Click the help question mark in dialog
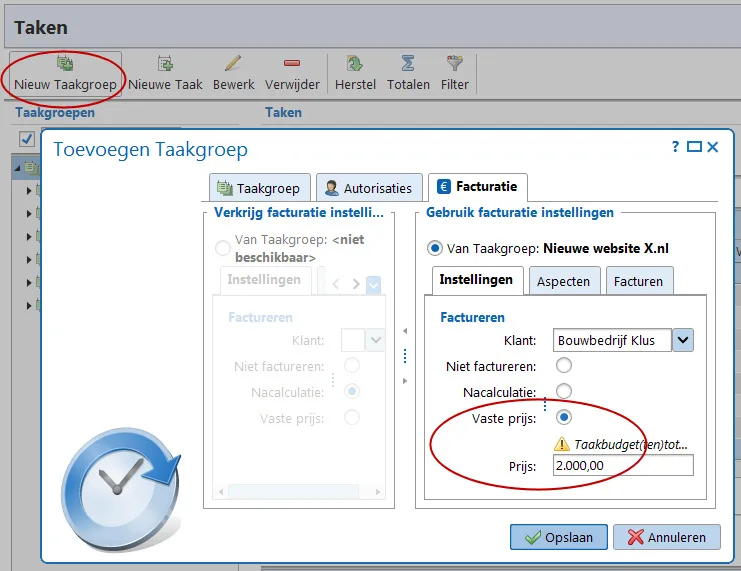Screen dimensions: 741x571 coord(676,147)
